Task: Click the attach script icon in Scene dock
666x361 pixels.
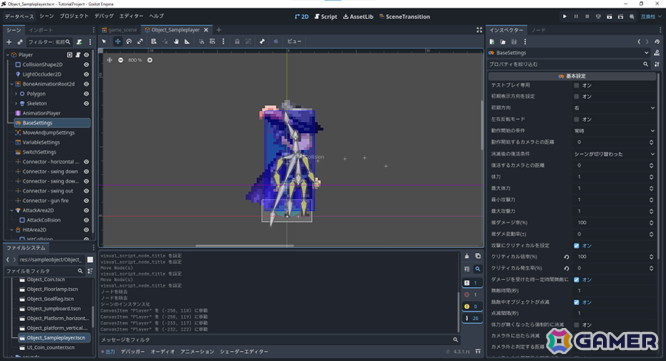Action: pyautogui.click(x=79, y=42)
